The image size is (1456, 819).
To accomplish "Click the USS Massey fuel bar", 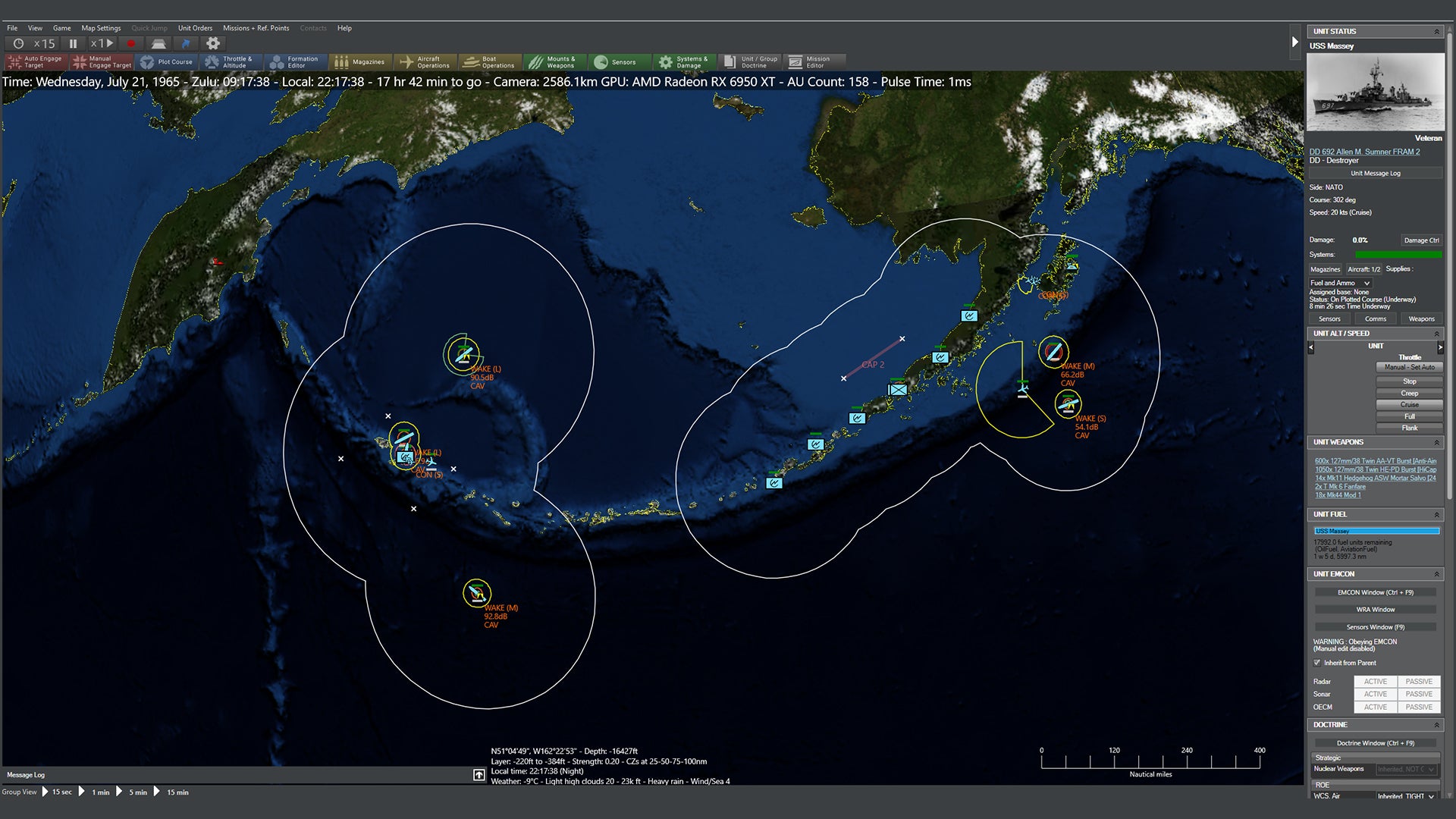I will pyautogui.click(x=1376, y=531).
